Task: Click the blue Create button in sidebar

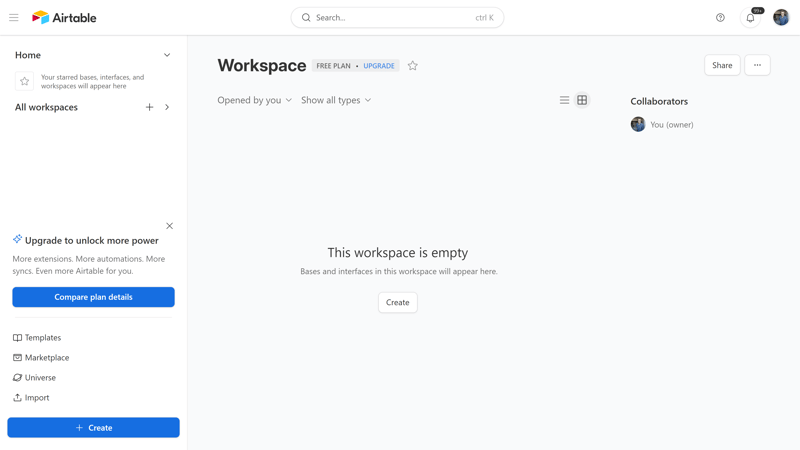Action: pos(93,428)
